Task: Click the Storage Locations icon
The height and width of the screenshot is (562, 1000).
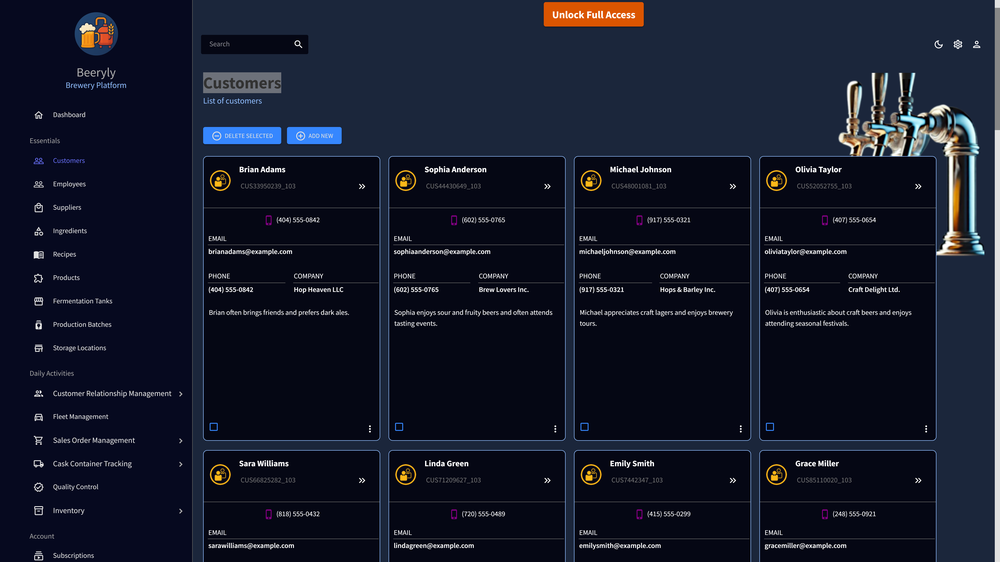Action: (x=38, y=348)
